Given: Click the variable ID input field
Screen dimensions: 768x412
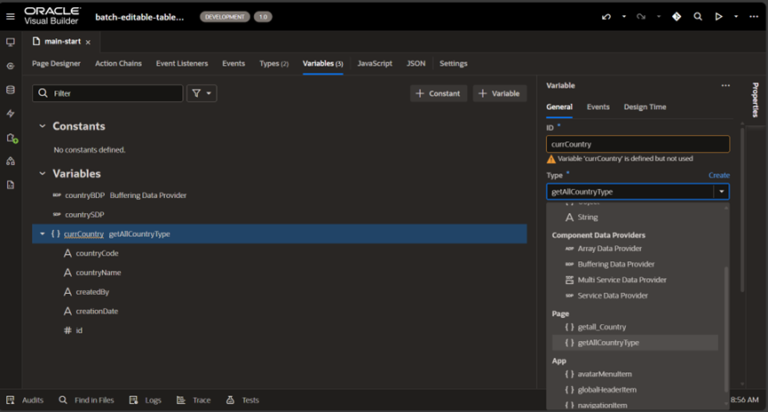Looking at the screenshot, I should click(637, 144).
